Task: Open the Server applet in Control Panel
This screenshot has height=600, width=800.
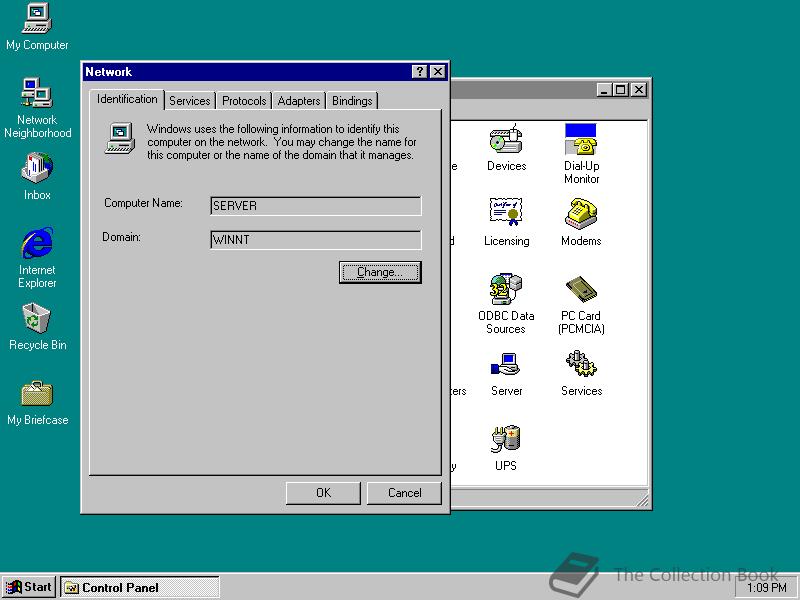Action: click(506, 373)
